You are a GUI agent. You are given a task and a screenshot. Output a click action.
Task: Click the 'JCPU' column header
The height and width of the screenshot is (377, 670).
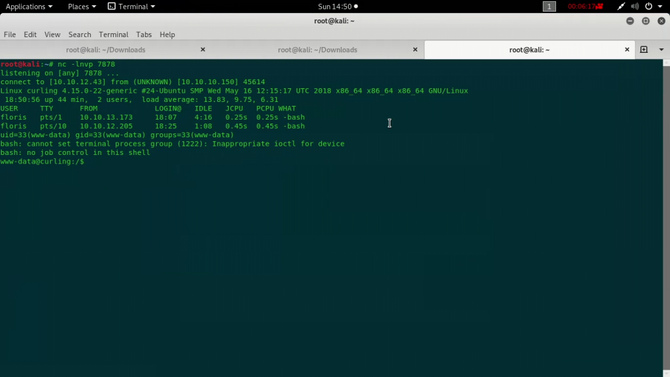[x=234, y=109]
